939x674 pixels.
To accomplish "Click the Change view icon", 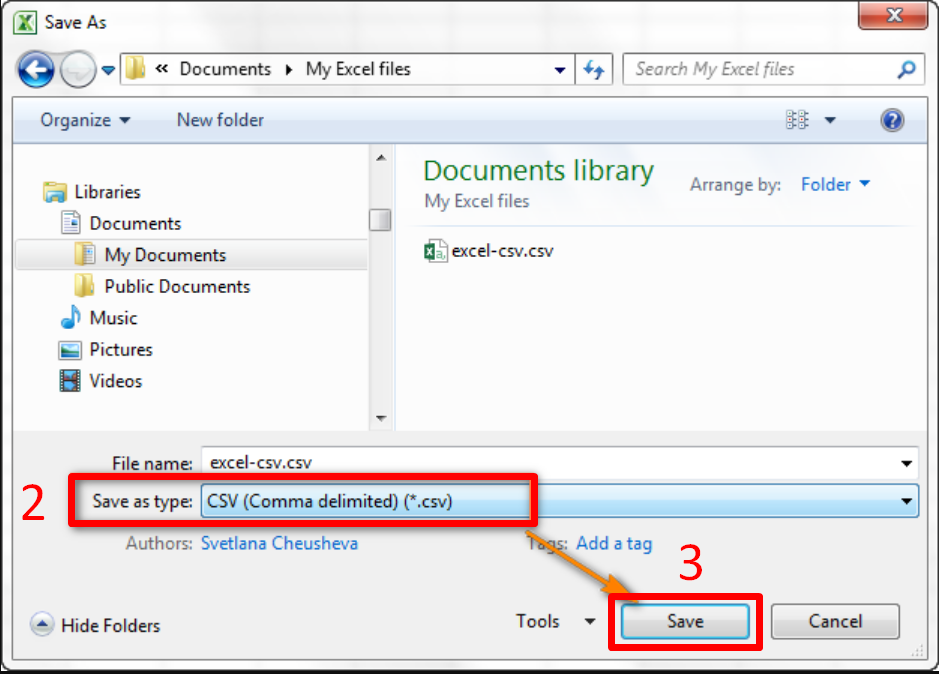I will (x=797, y=120).
